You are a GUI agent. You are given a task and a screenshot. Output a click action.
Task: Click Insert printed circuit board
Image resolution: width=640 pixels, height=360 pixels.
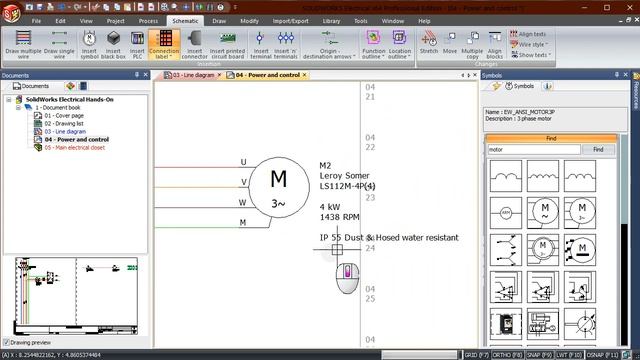click(227, 44)
